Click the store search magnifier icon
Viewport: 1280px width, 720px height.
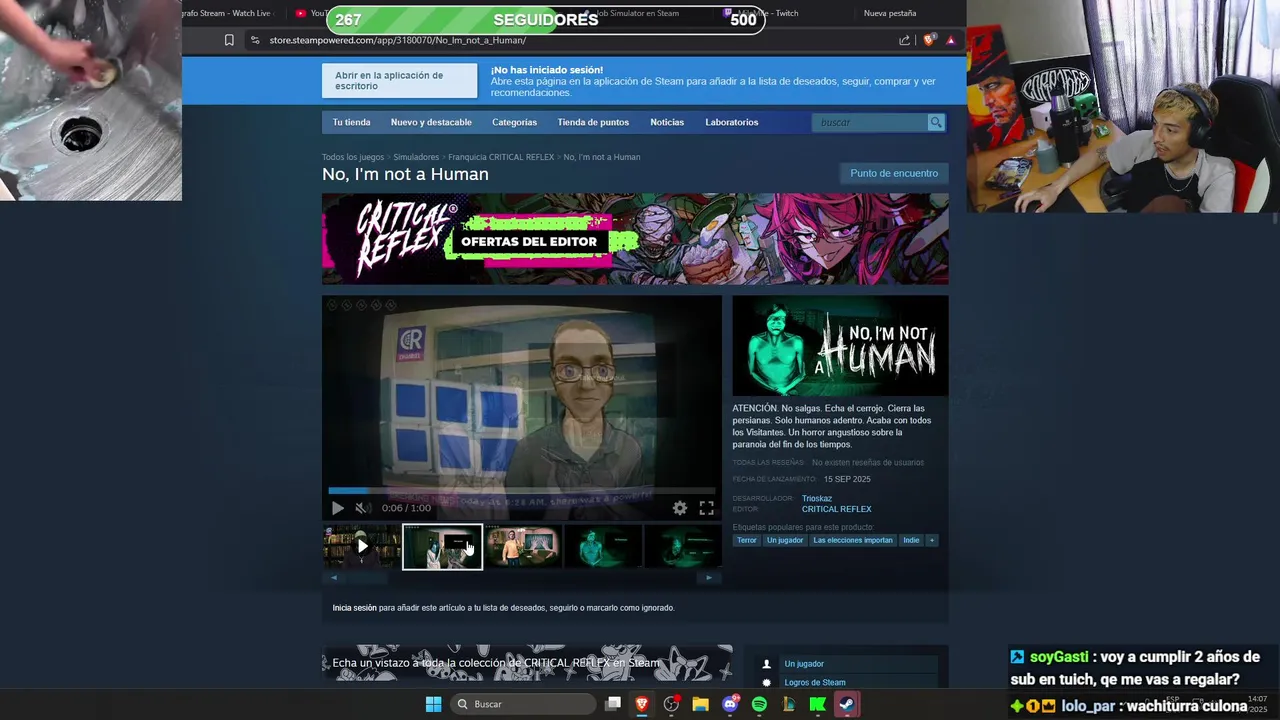point(936,122)
